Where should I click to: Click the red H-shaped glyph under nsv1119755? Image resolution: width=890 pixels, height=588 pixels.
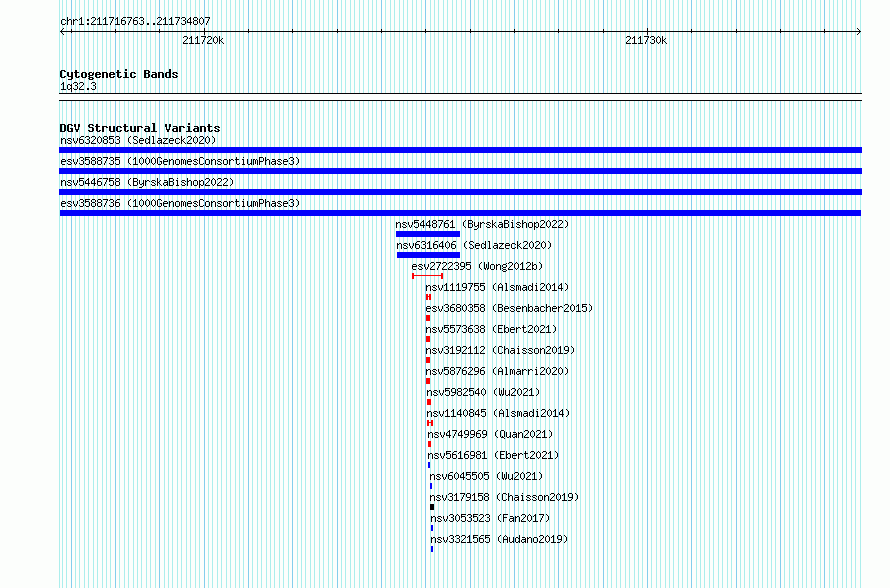428,297
